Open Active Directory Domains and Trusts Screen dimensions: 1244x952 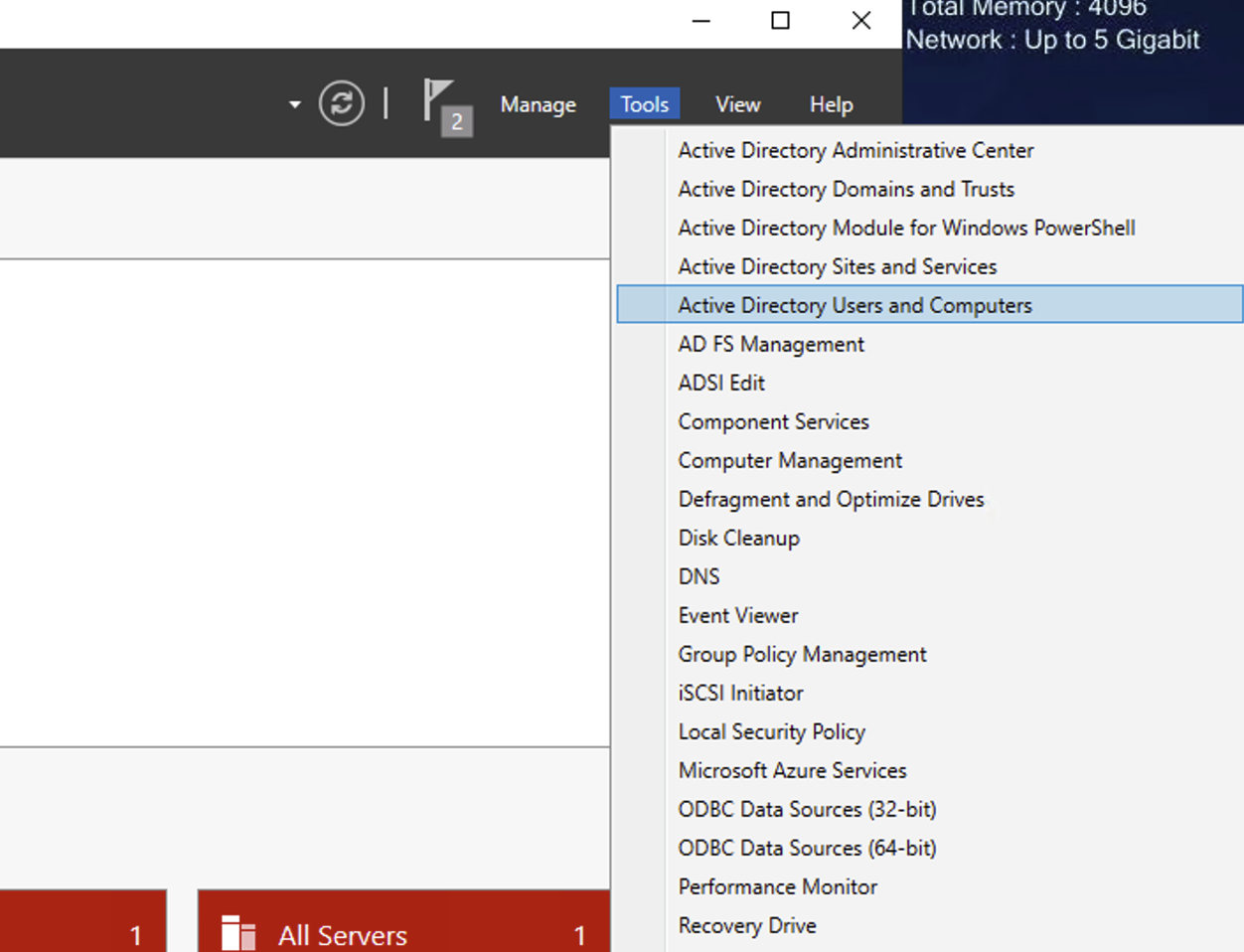(x=930, y=189)
